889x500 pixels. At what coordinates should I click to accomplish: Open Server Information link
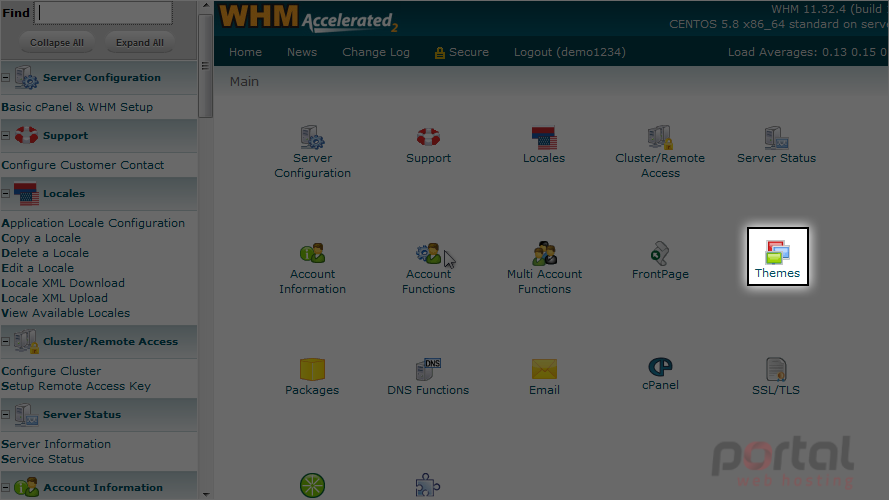[56, 444]
